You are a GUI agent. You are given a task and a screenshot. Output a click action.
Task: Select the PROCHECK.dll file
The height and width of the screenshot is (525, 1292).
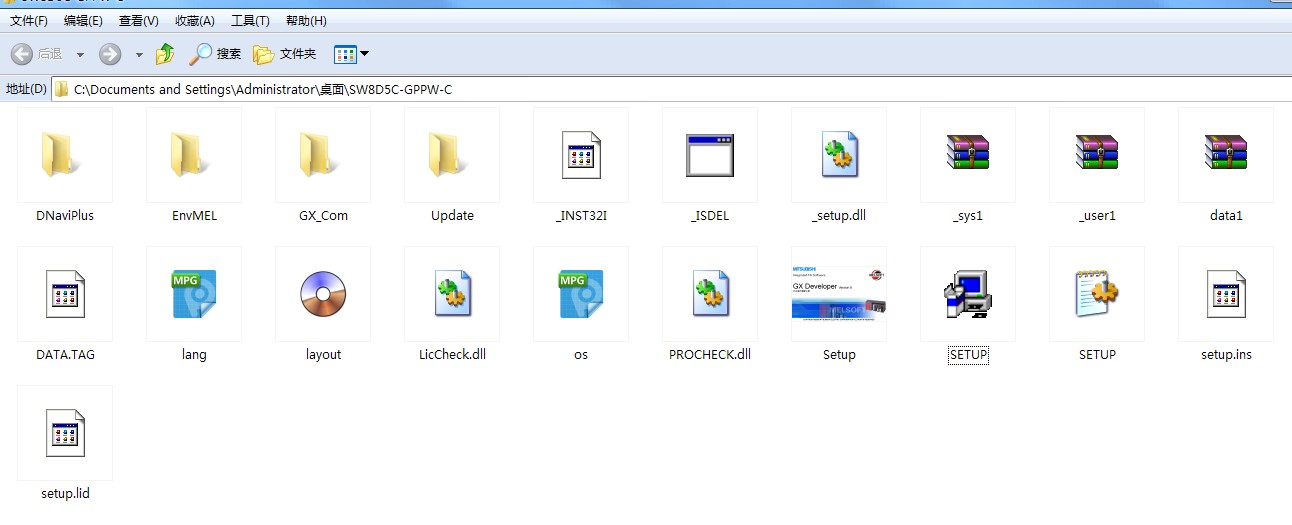709,294
